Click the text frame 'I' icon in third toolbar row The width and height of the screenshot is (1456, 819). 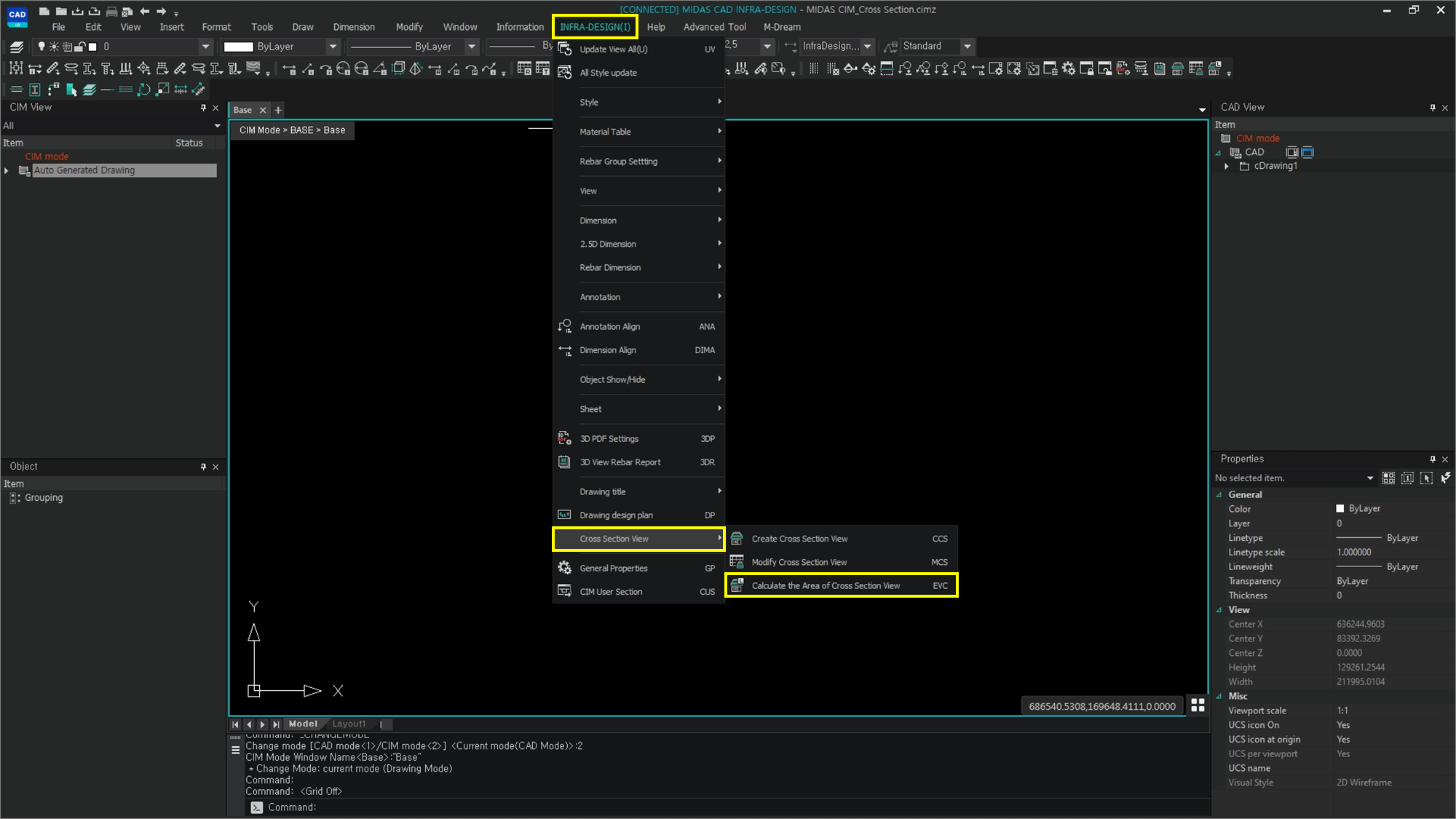34,90
